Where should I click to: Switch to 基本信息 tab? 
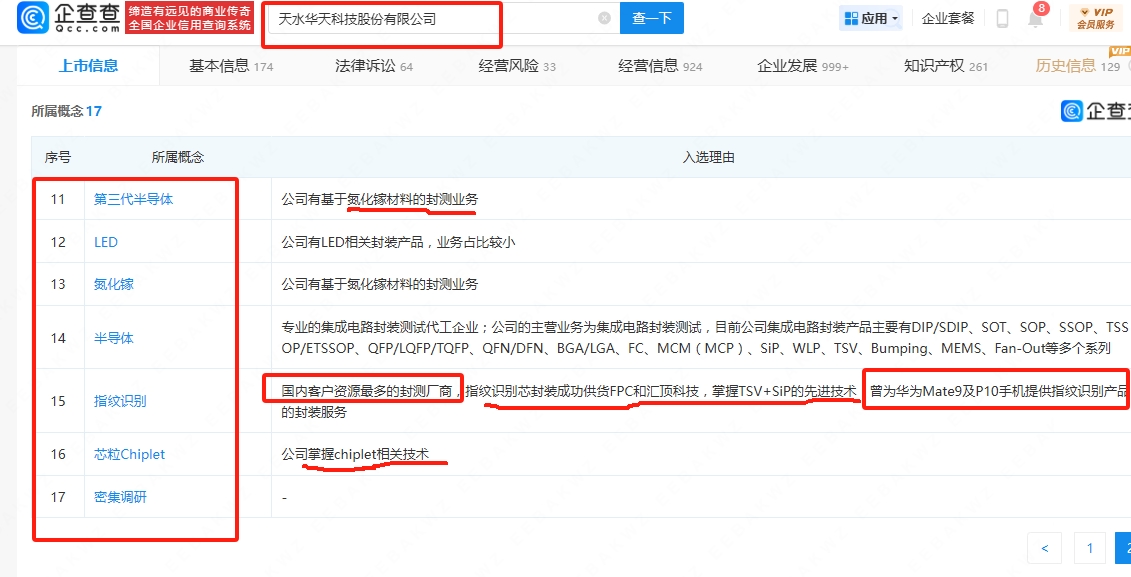coord(231,66)
